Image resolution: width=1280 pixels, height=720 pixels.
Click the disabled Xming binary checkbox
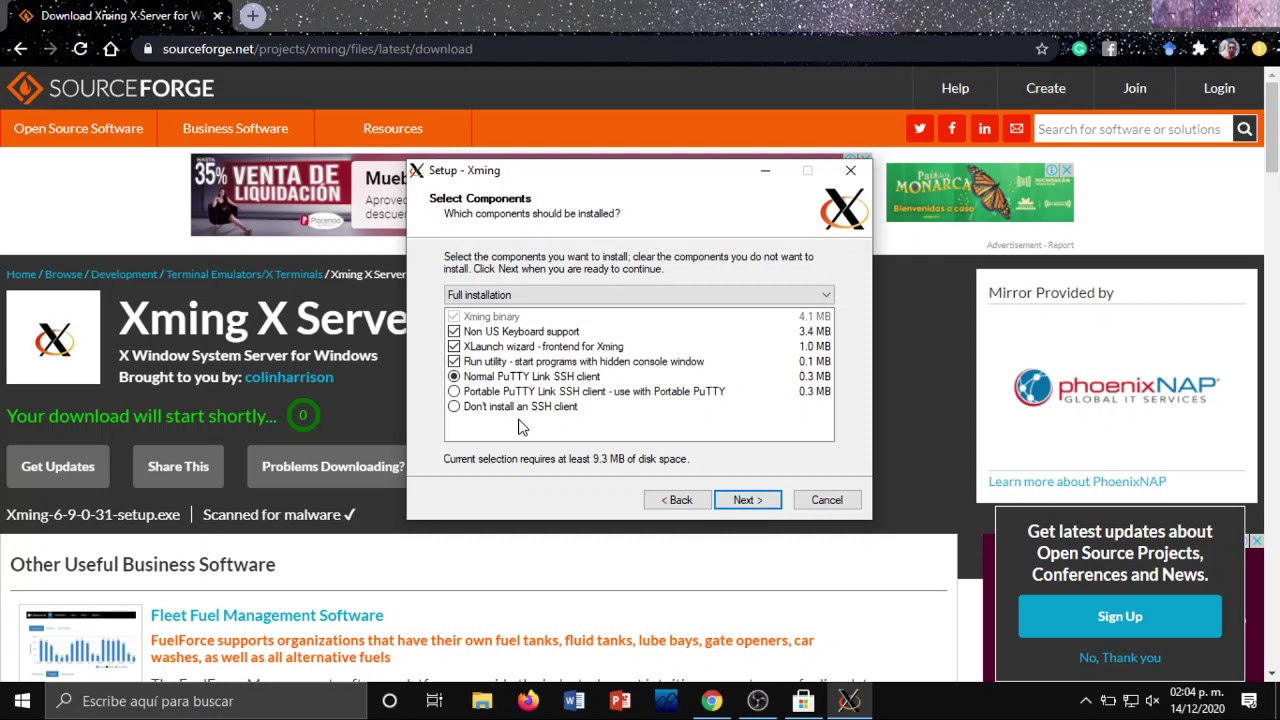tap(454, 316)
